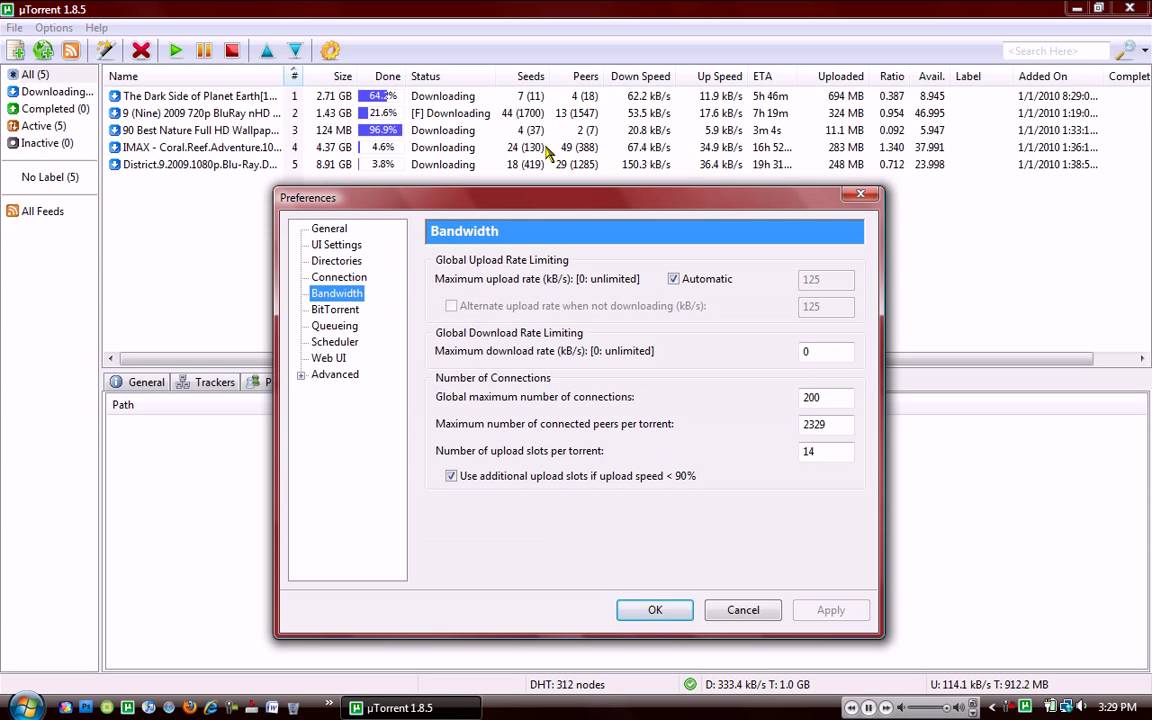Open the RSS feed toolbar icon

coord(71,50)
